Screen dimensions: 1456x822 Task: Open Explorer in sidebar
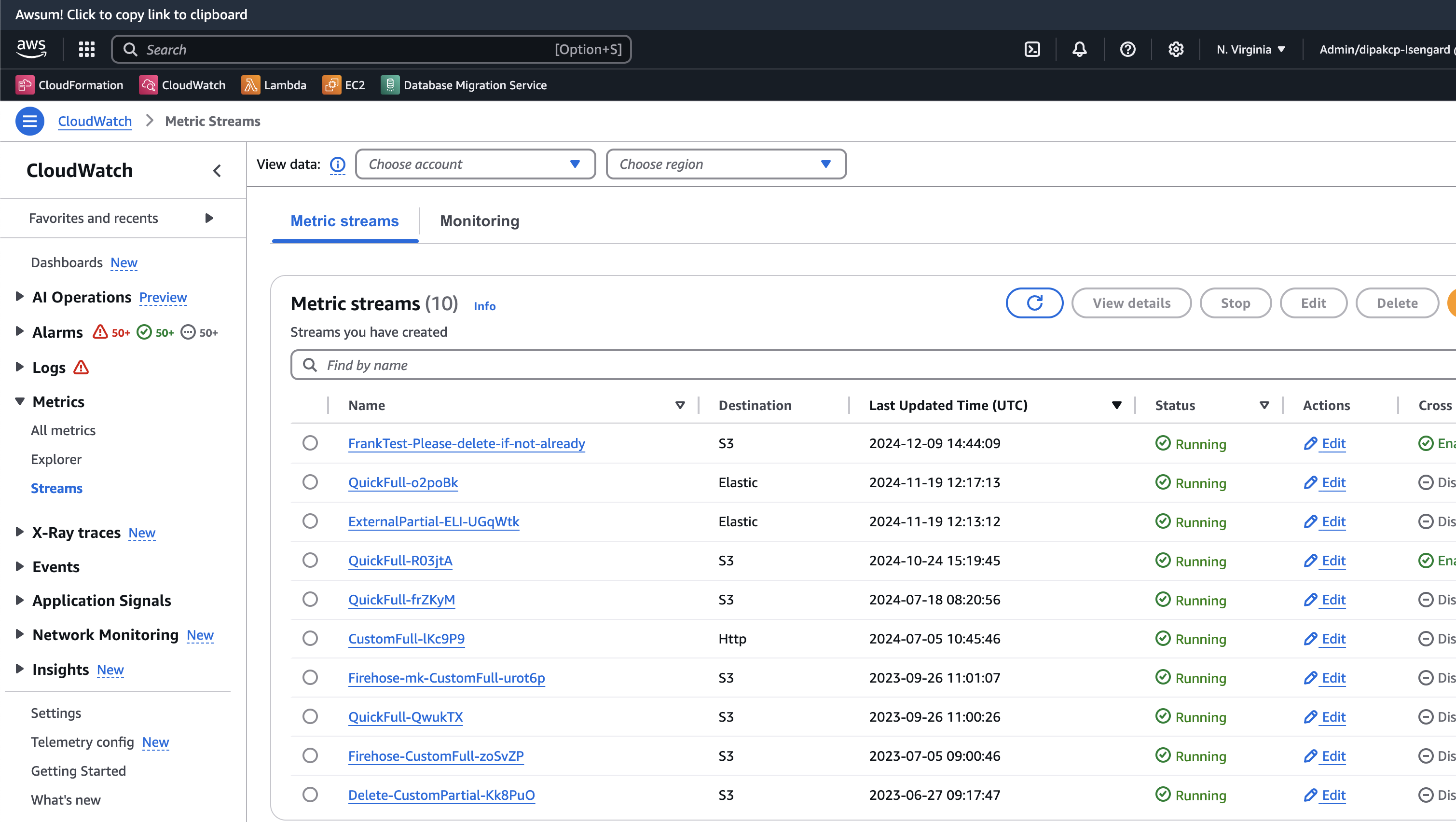click(x=56, y=459)
